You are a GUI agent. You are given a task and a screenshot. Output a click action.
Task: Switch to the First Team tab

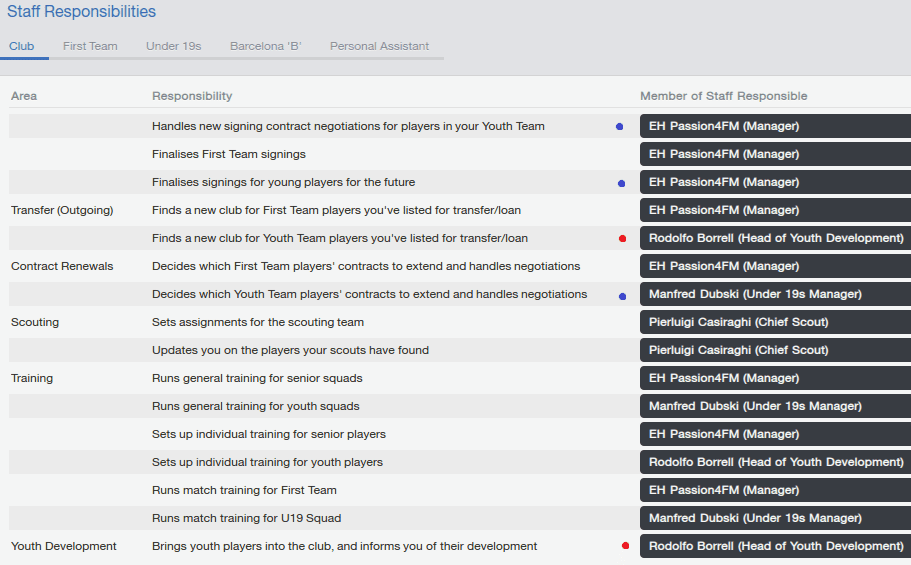pos(90,46)
